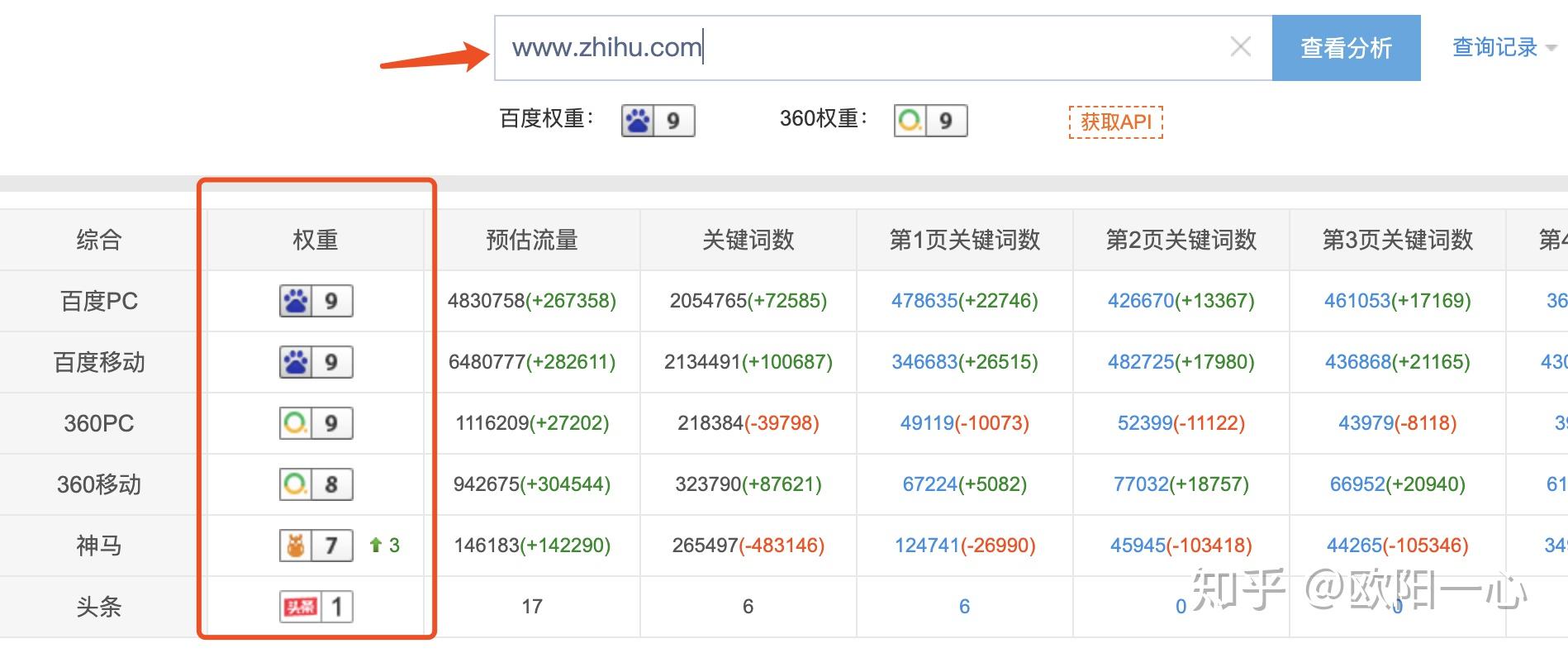Open the 查询记录 dropdown

1504,47
